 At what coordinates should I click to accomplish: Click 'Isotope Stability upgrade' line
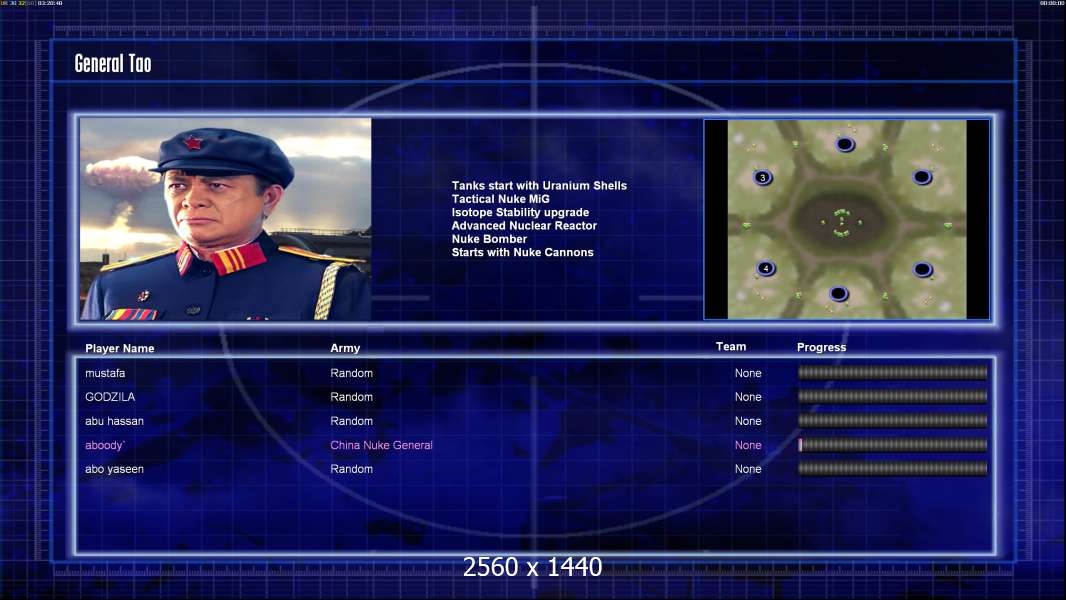(520, 212)
